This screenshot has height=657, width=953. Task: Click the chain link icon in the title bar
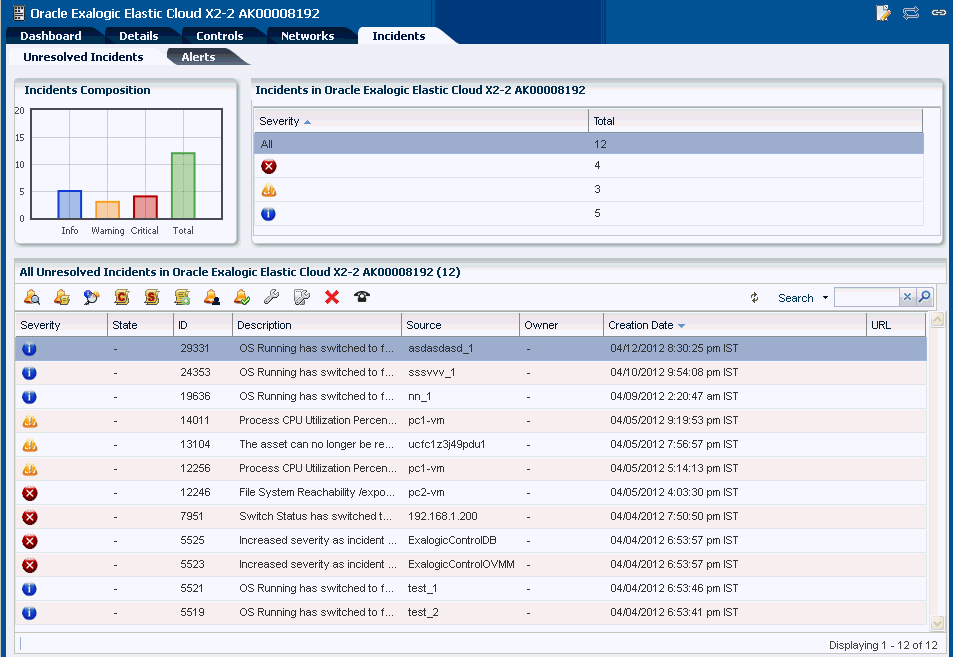coord(938,13)
